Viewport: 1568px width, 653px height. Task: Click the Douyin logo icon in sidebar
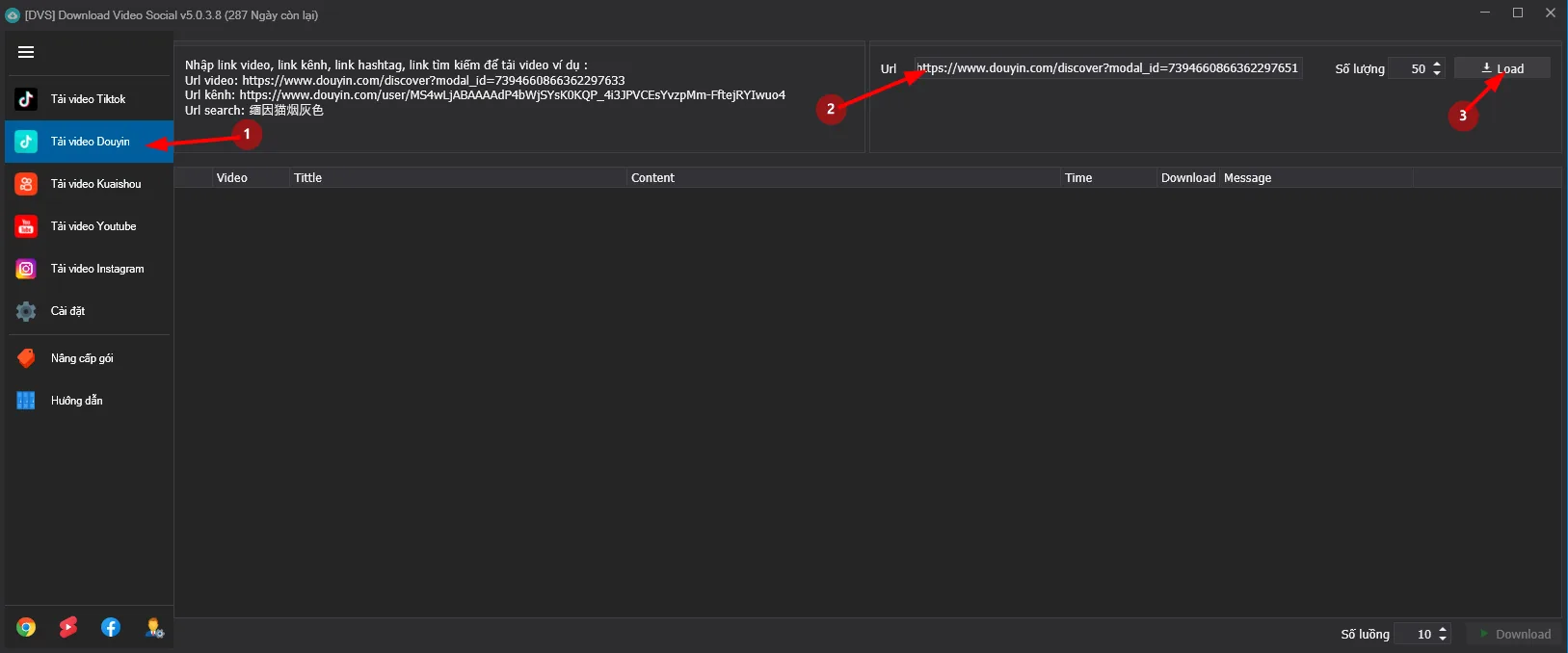tap(26, 142)
